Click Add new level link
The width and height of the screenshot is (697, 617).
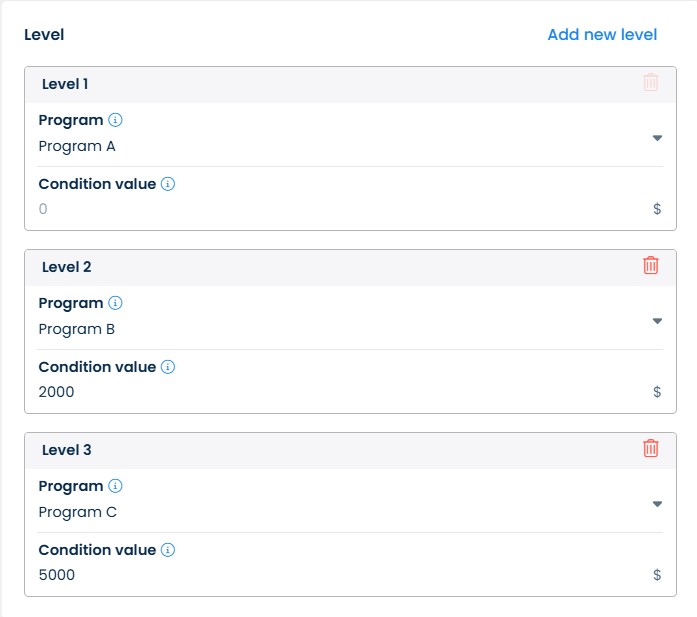point(602,35)
